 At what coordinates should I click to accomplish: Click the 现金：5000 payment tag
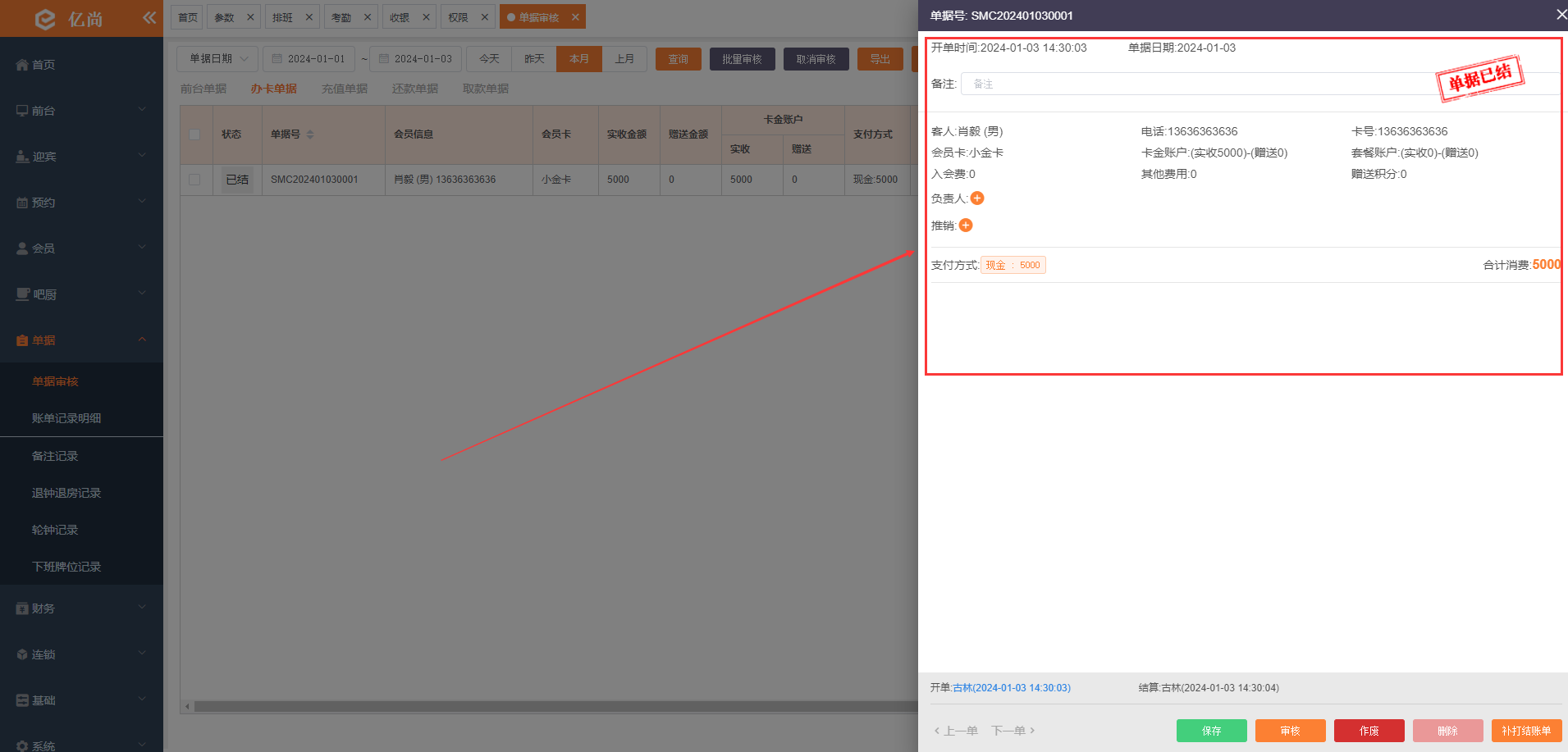pos(1013,265)
